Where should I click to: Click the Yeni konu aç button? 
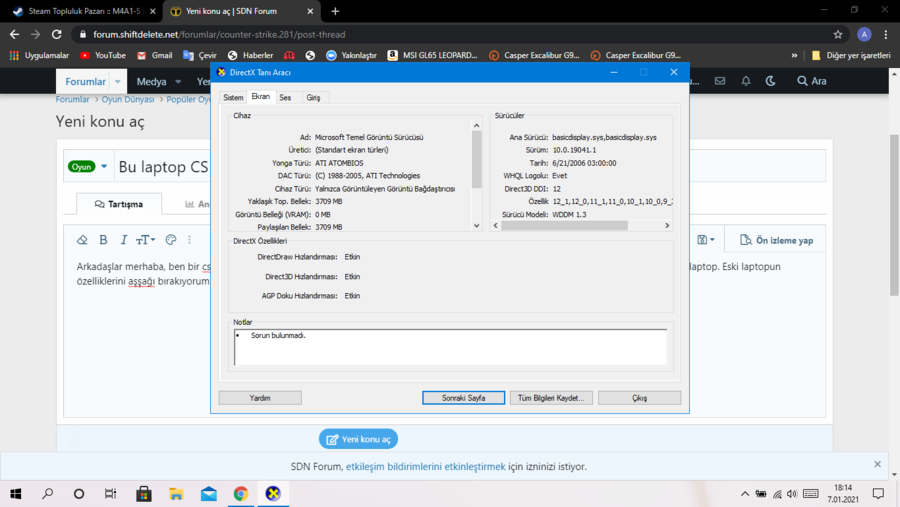pyautogui.click(x=358, y=439)
